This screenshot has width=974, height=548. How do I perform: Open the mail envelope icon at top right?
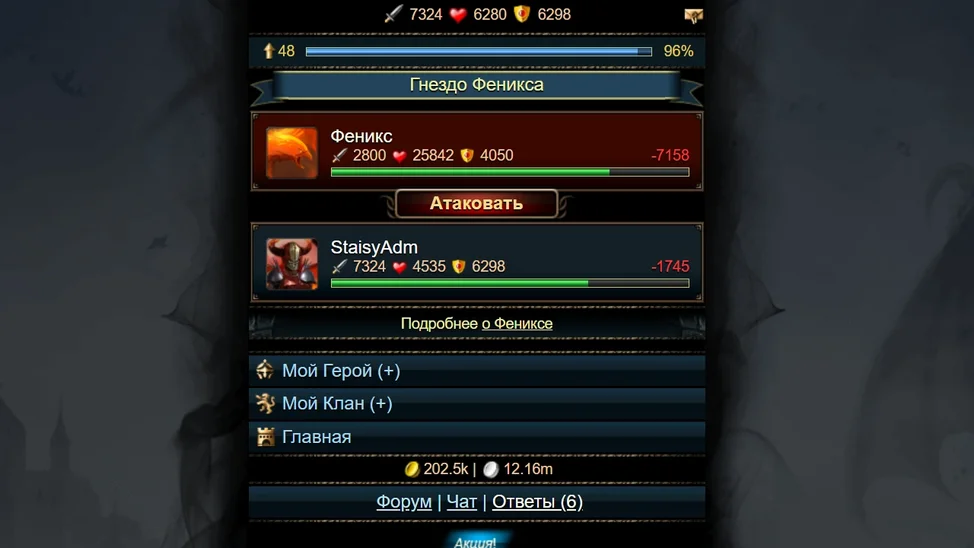pos(693,16)
